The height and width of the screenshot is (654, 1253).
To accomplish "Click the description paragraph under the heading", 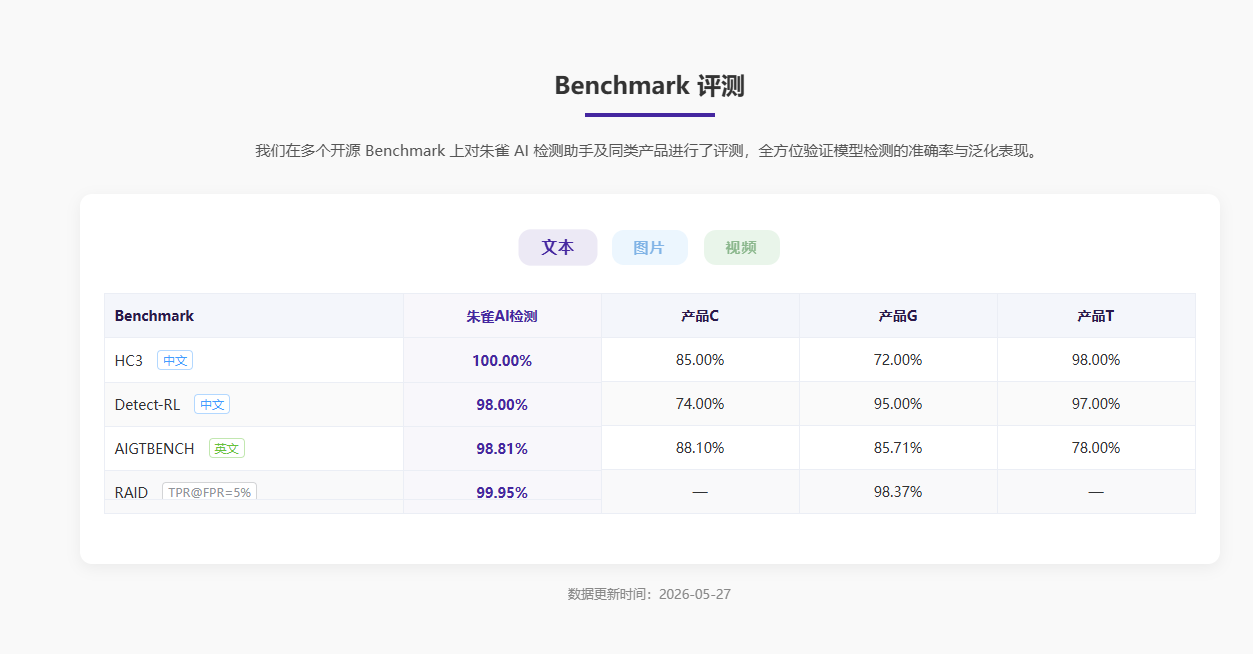I will [650, 151].
